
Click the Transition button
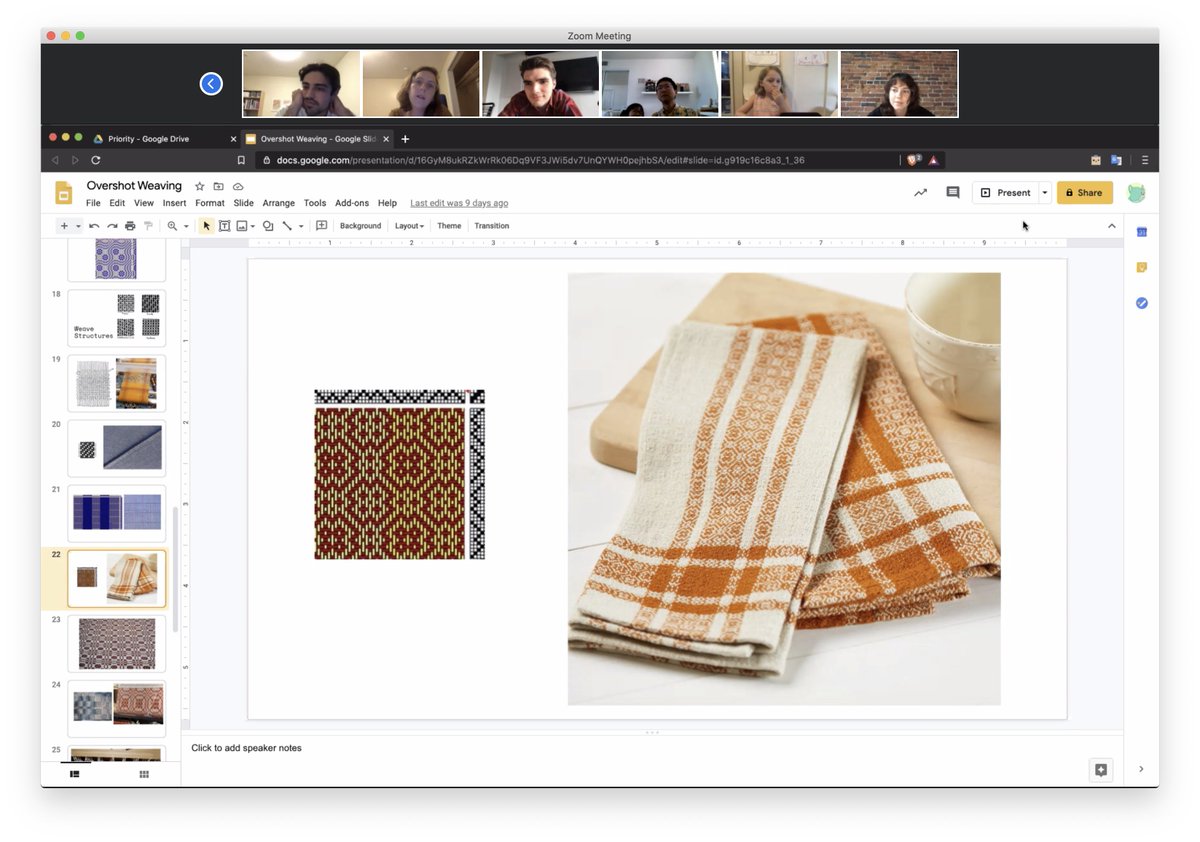click(x=491, y=226)
